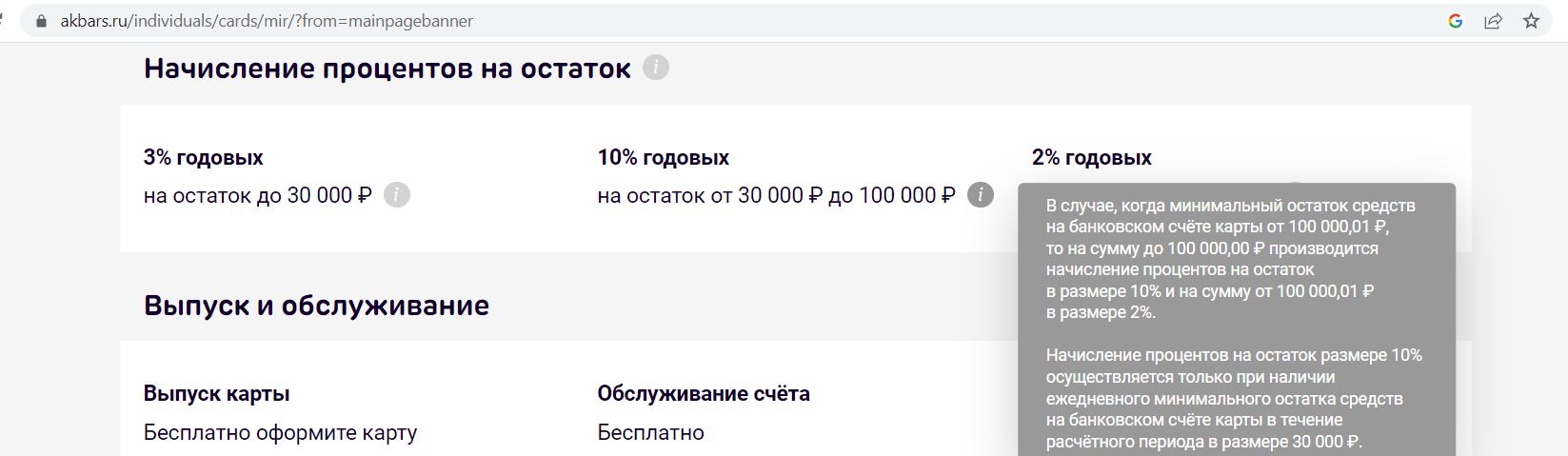1568x456 pixels.
Task: Click the '2% годовых' heading
Action: click(x=1092, y=157)
